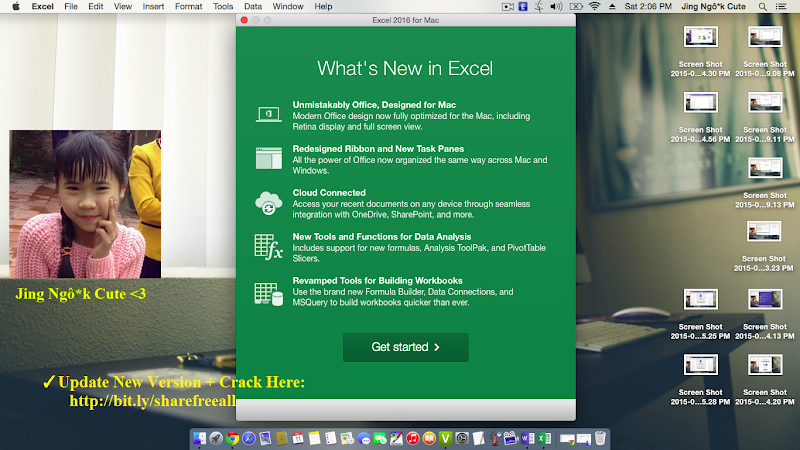Open the Help menu
Viewport: 800px width, 450px height.
click(323, 7)
